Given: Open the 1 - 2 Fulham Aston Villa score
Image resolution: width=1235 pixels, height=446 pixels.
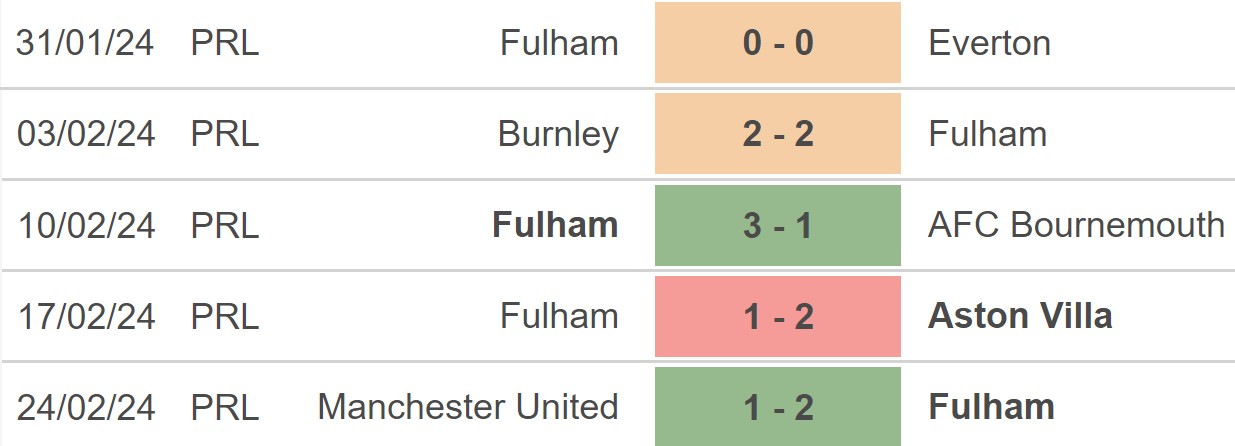Looking at the screenshot, I should pos(778,316).
